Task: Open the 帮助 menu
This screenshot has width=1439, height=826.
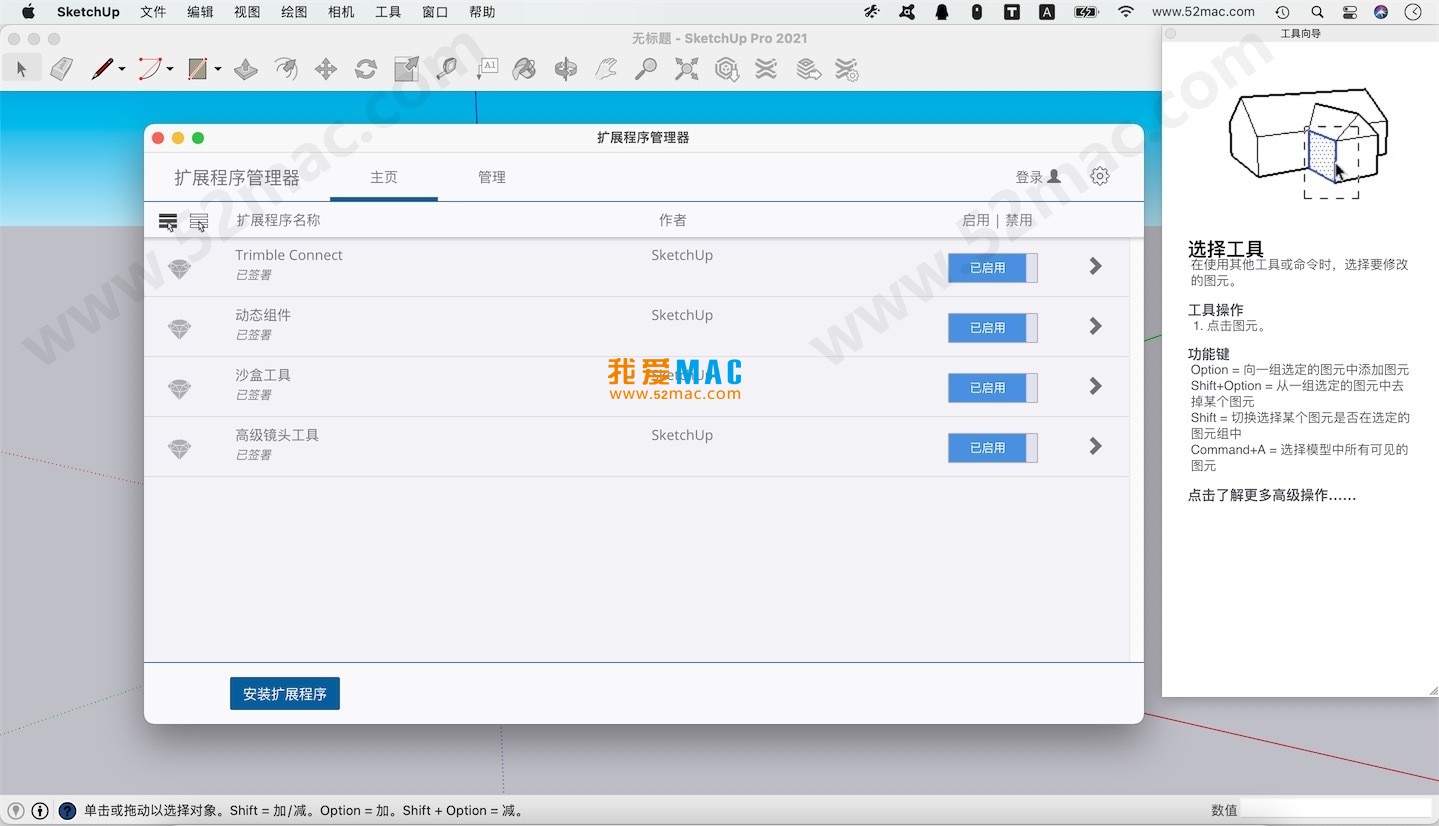Action: coord(482,12)
